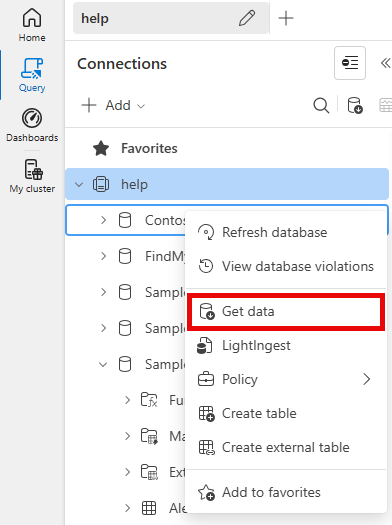
Task: Expand the Functions folder node
Action: 127,400
